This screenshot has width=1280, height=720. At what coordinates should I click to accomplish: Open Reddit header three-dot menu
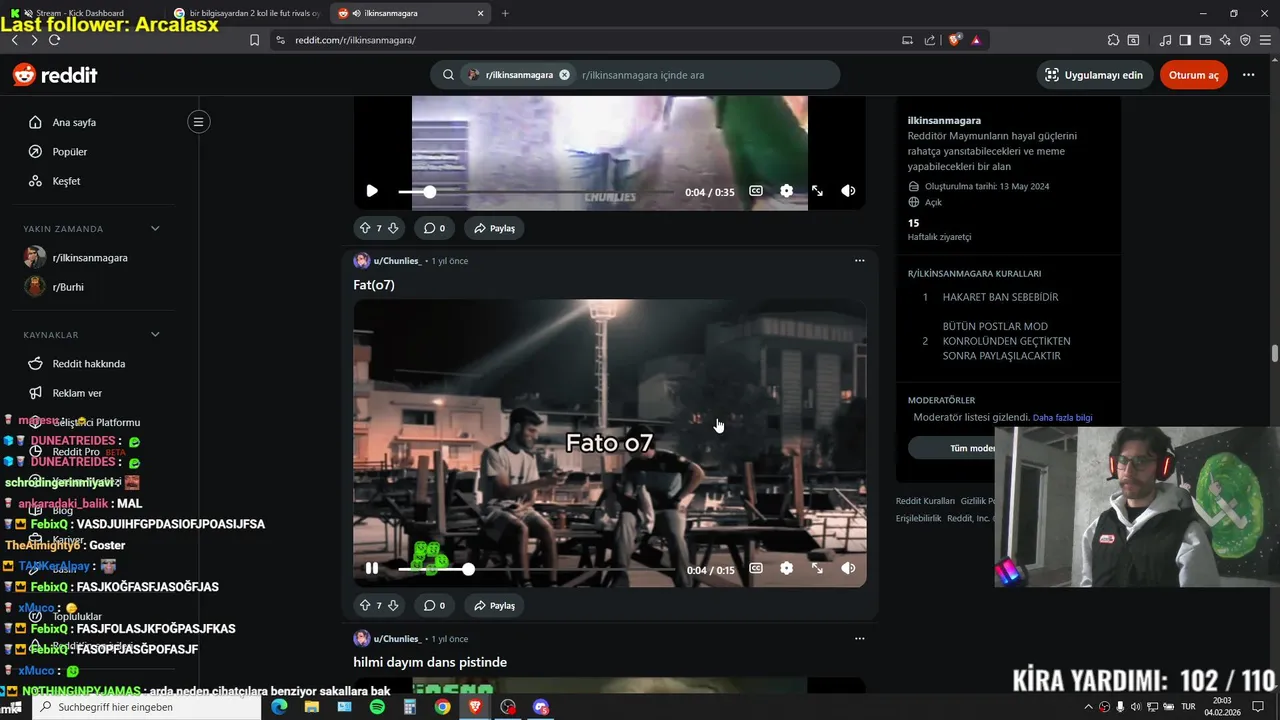click(x=1248, y=75)
